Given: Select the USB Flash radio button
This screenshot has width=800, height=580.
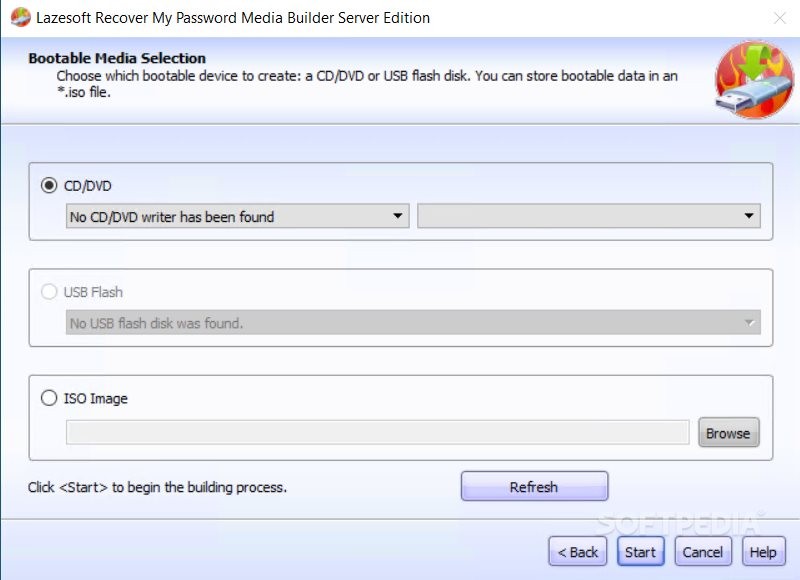Looking at the screenshot, I should point(49,292).
